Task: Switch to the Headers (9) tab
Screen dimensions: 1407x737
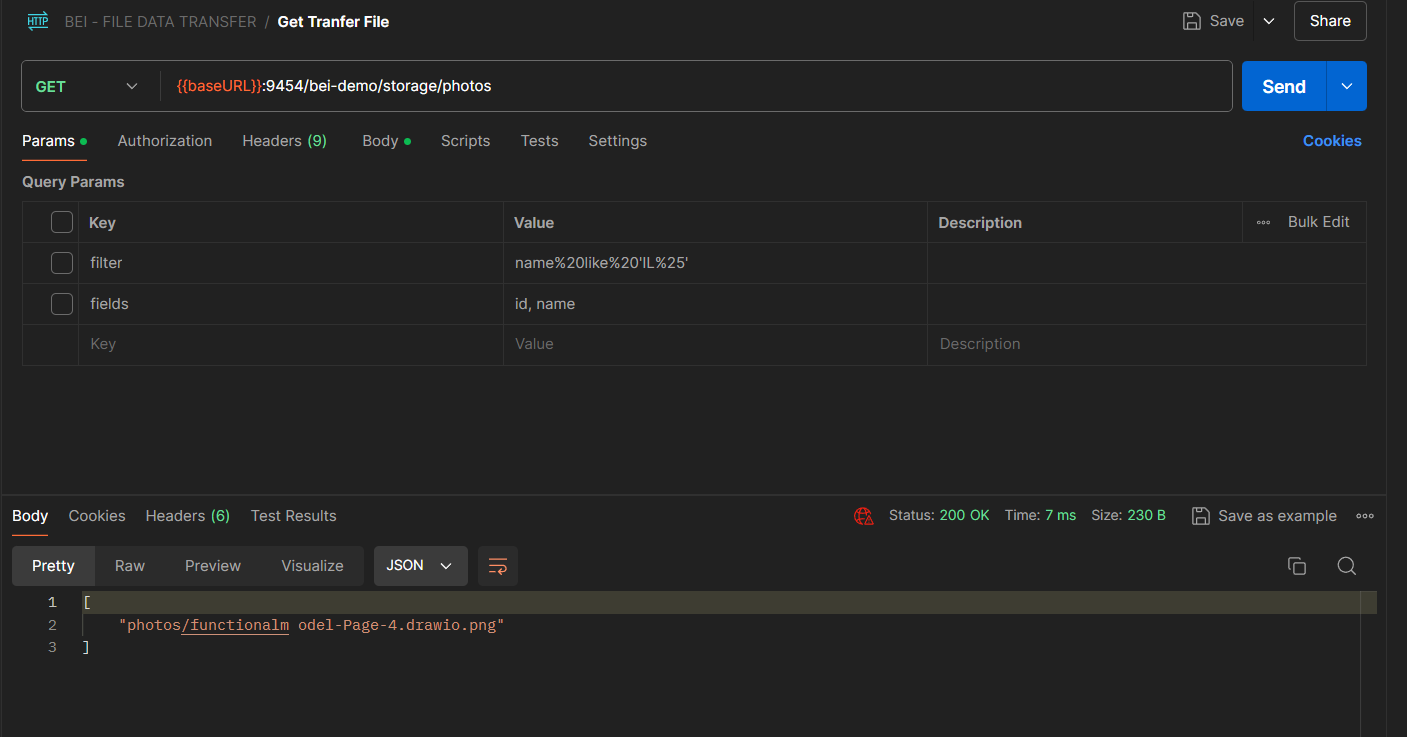Action: coord(284,141)
